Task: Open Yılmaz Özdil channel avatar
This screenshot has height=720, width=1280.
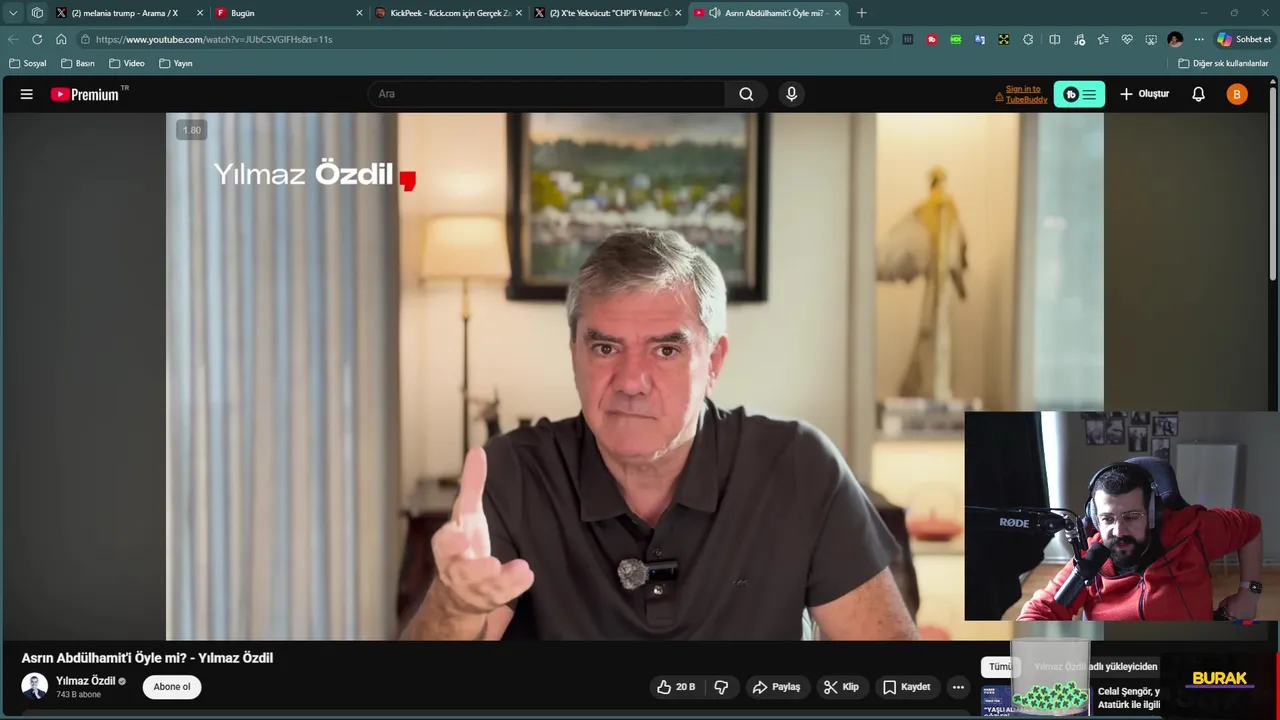Action: pos(35,686)
